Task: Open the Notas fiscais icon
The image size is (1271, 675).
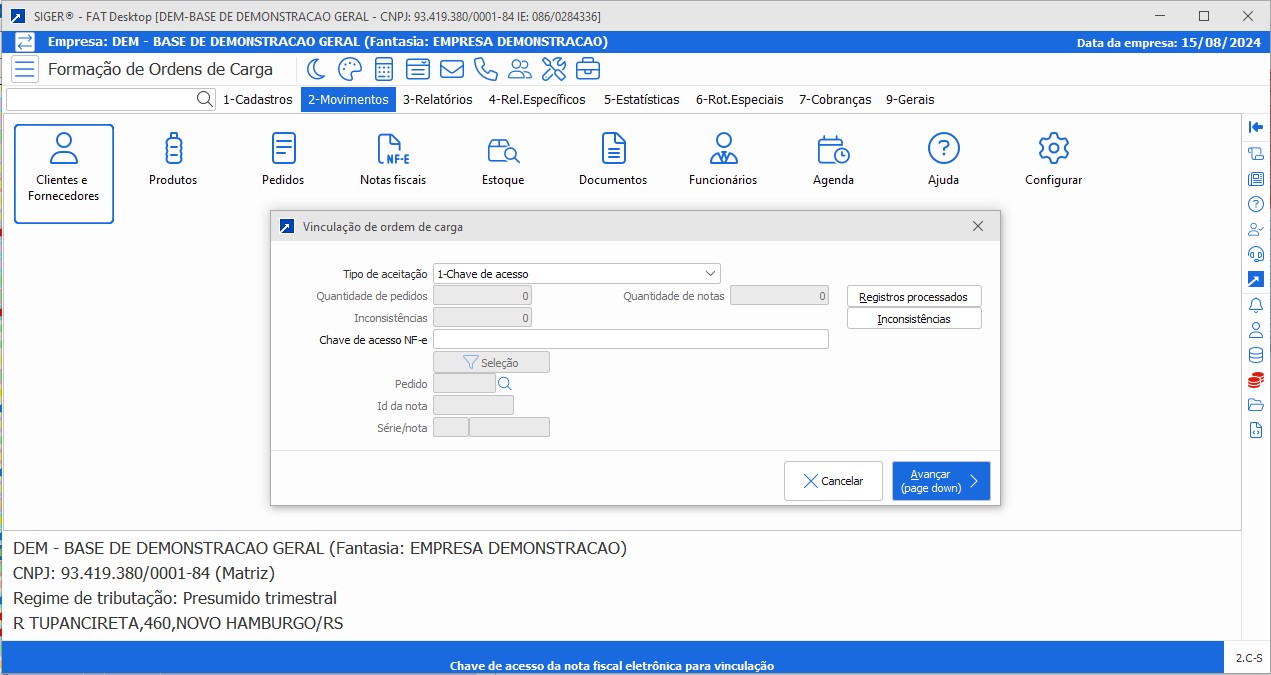Action: (x=393, y=159)
